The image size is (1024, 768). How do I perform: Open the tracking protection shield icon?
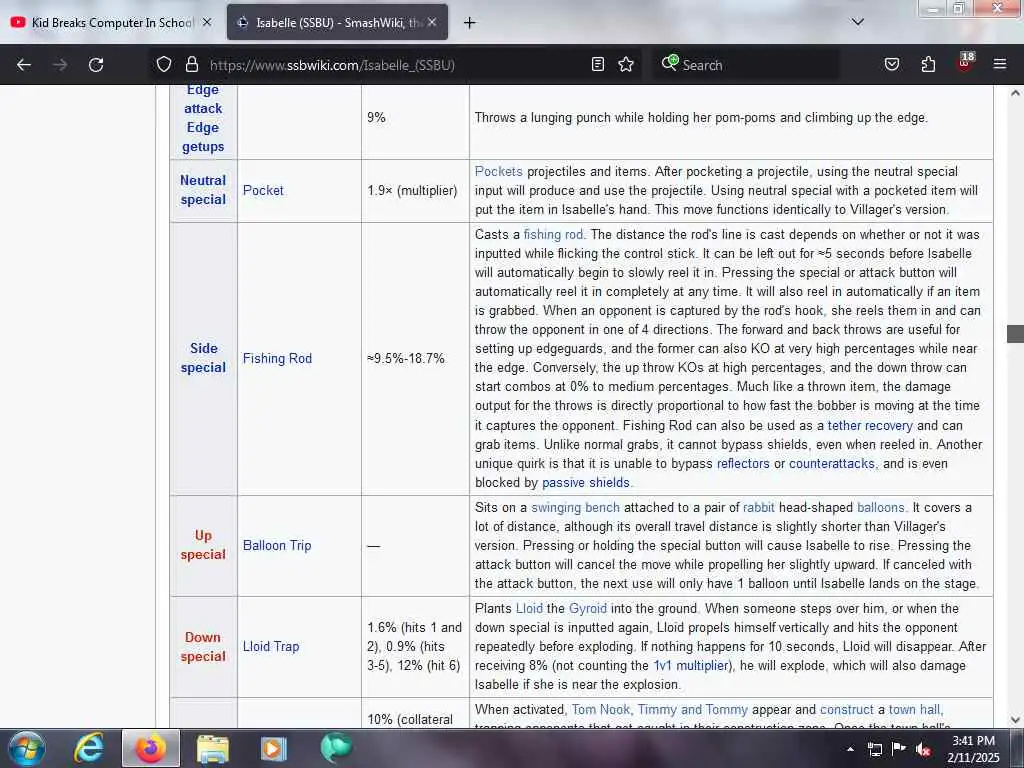pyautogui.click(x=164, y=65)
